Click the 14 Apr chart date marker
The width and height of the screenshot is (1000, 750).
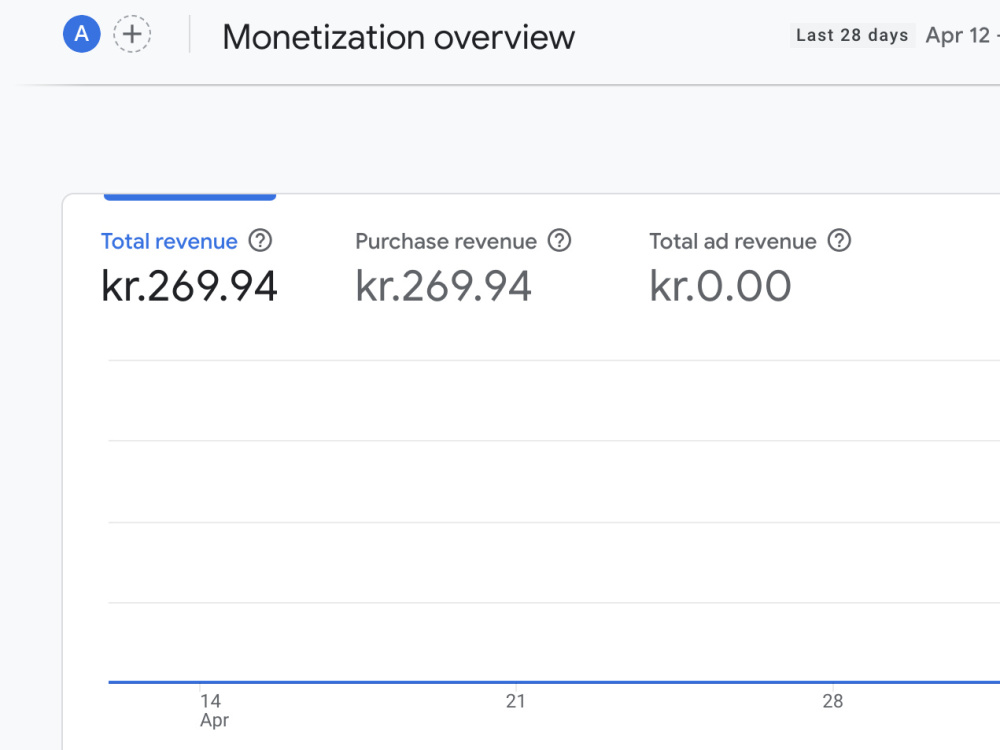[x=214, y=710]
